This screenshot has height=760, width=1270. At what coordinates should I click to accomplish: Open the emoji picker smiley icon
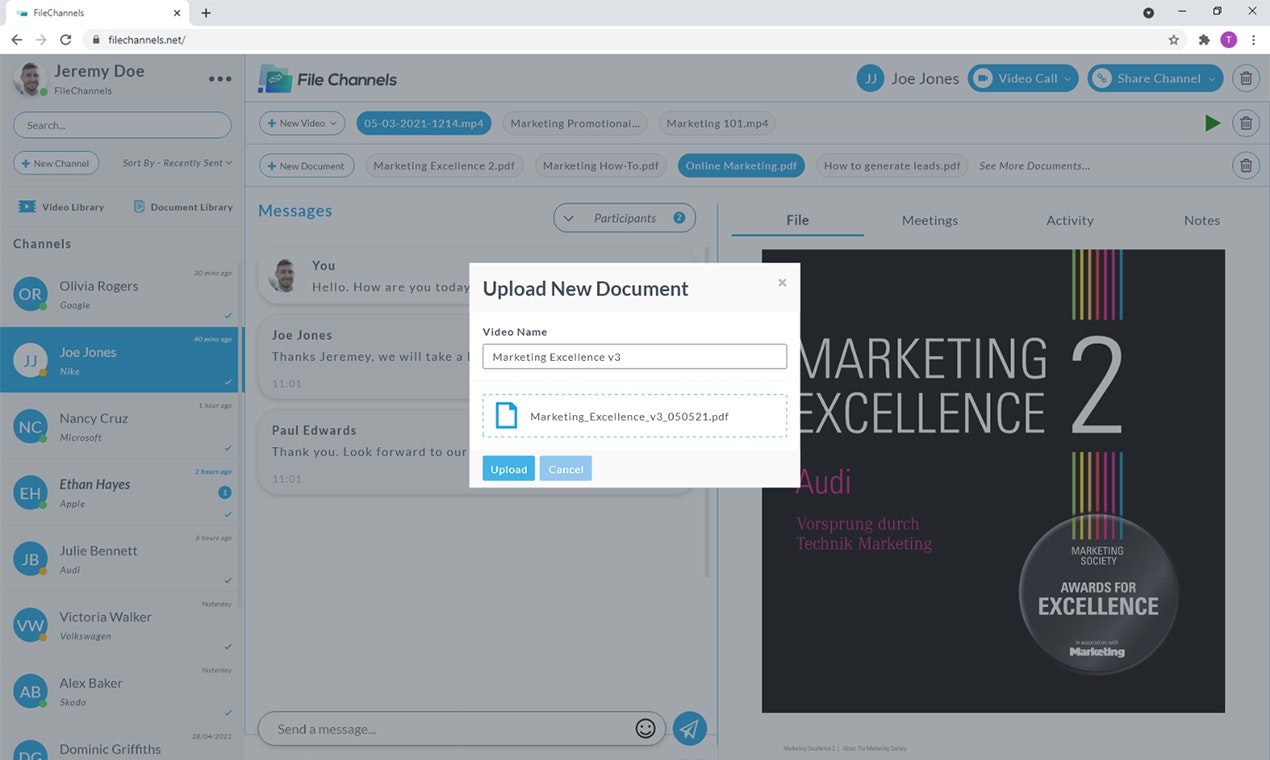[645, 729]
